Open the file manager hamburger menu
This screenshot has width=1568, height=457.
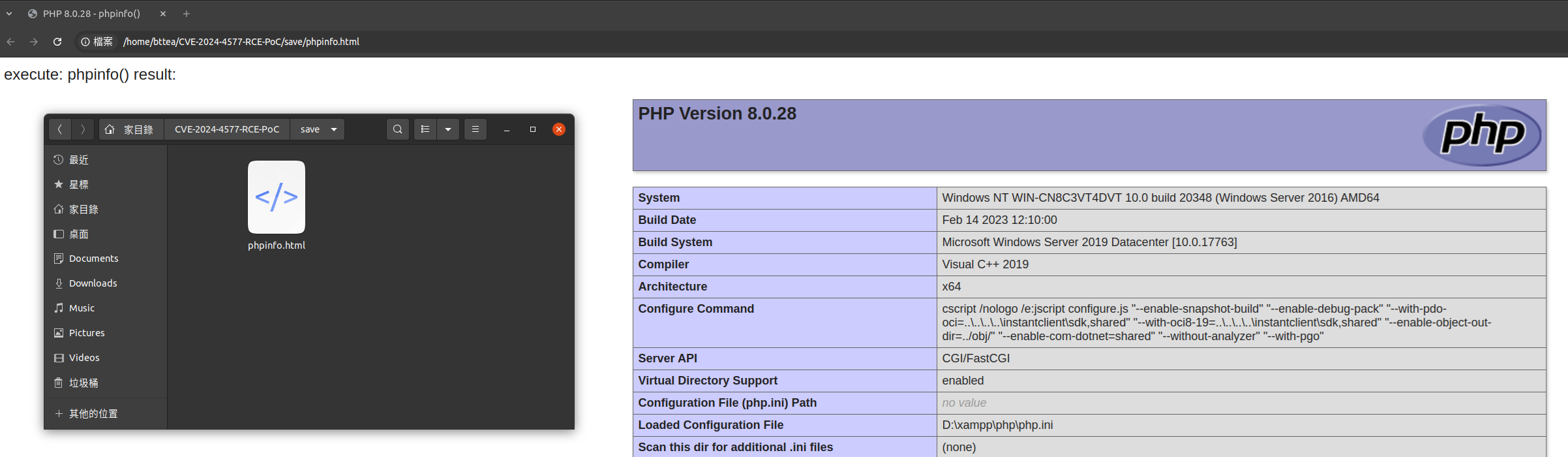pos(475,129)
